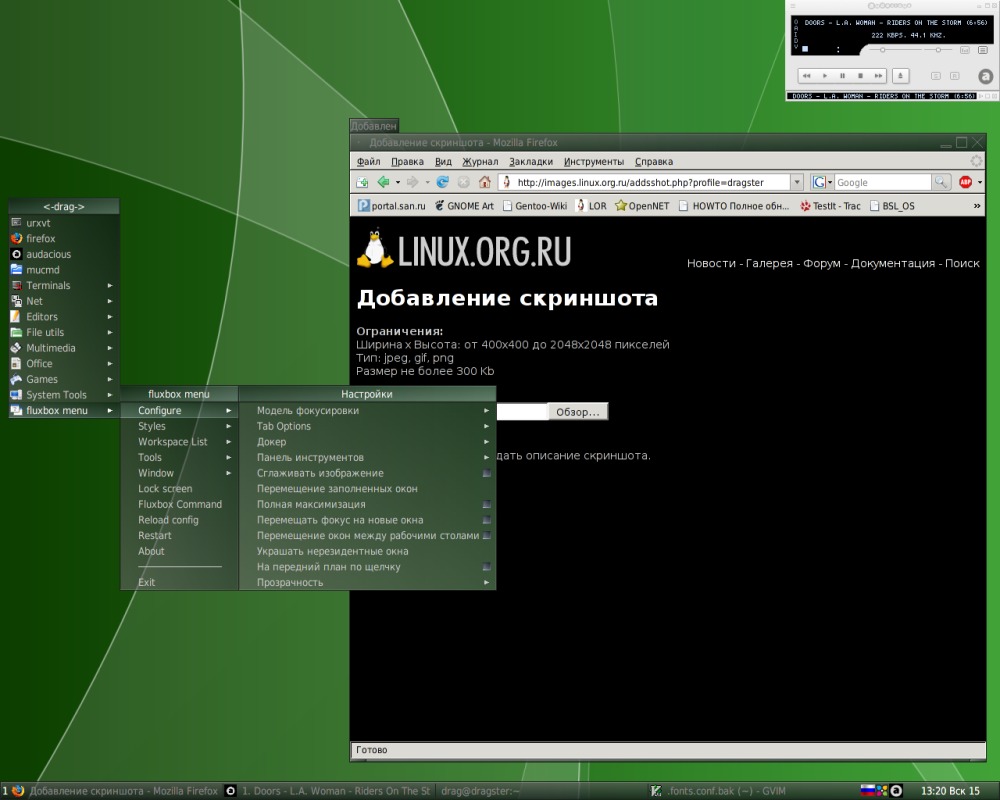The height and width of the screenshot is (800, 1000).
Task: Launch firefox from the drag menu
Action: tap(64, 239)
